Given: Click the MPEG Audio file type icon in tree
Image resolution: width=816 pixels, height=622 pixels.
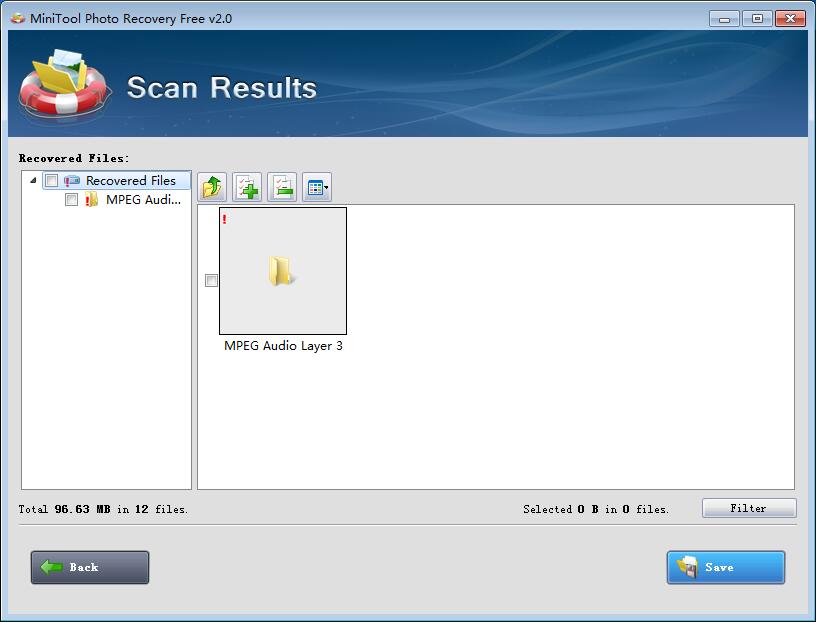Looking at the screenshot, I should [90, 200].
